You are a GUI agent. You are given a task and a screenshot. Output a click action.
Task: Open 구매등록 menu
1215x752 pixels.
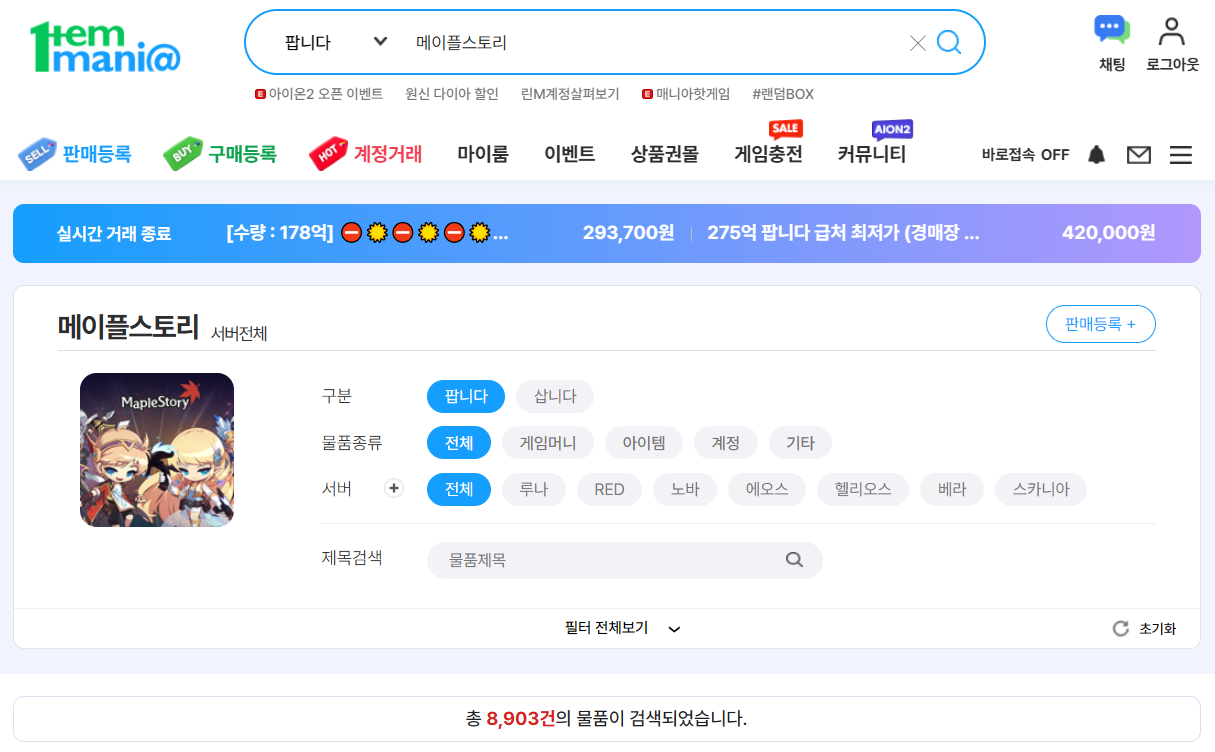tap(242, 154)
